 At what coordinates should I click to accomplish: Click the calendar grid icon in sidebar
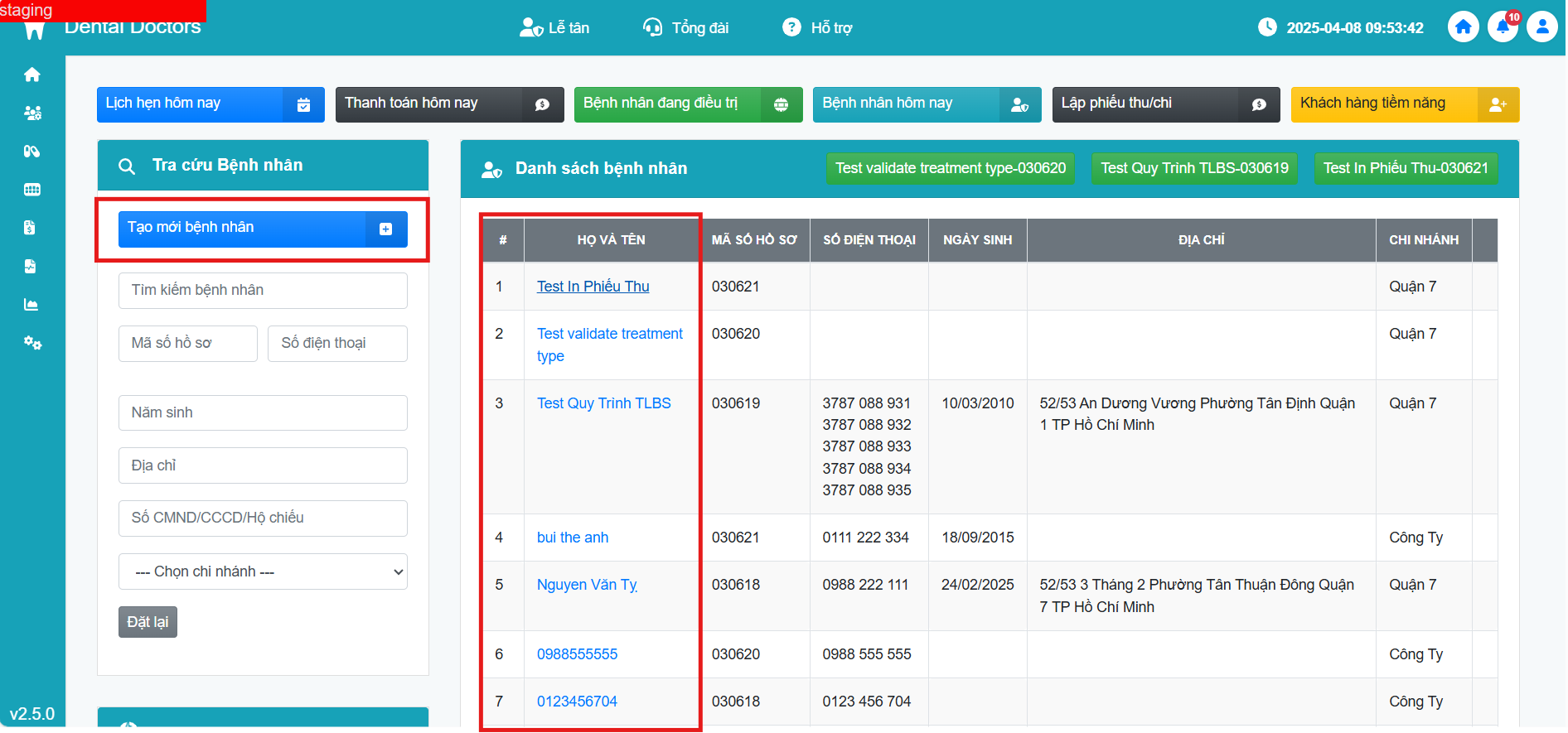click(32, 190)
